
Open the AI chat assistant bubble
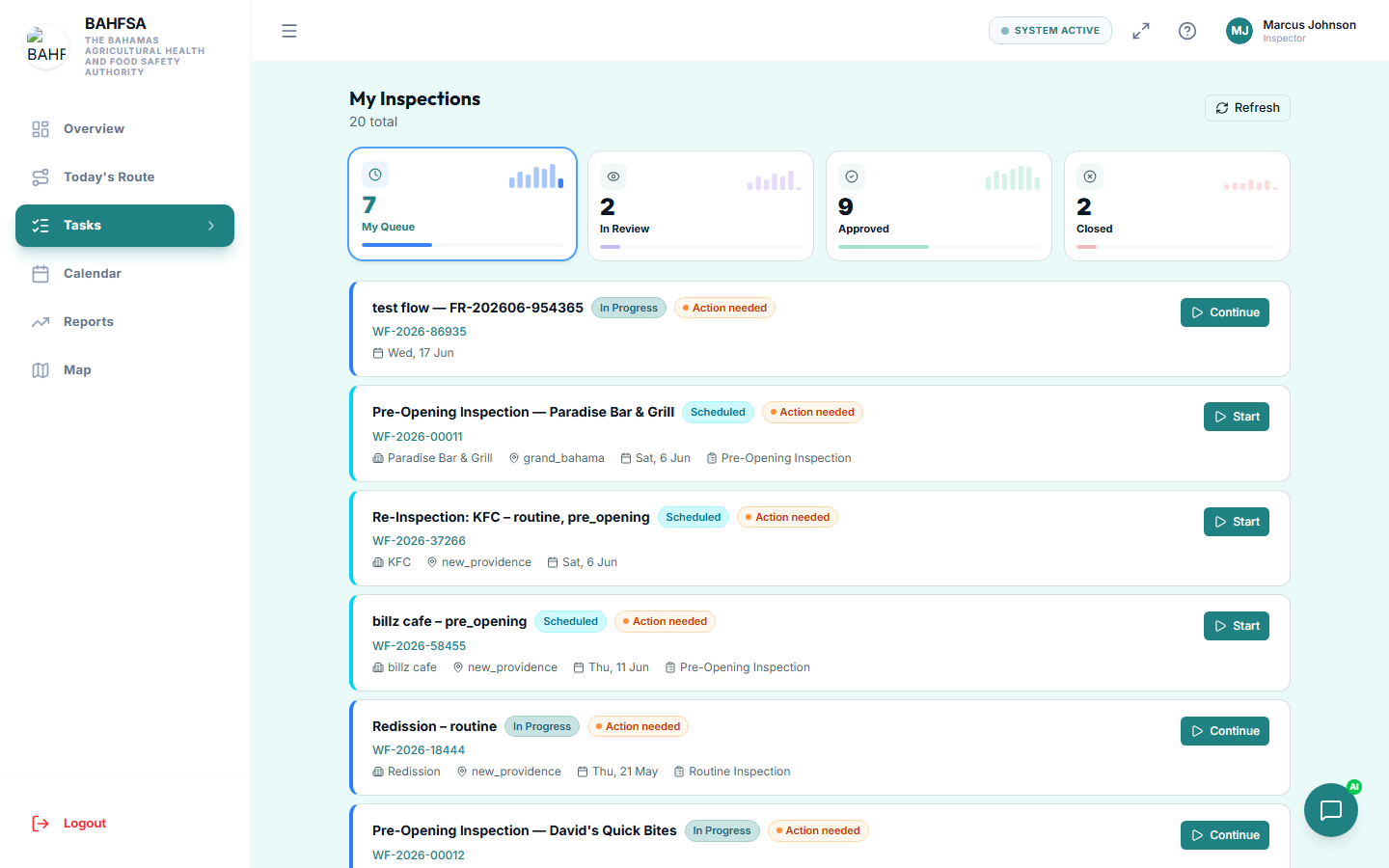1331,810
